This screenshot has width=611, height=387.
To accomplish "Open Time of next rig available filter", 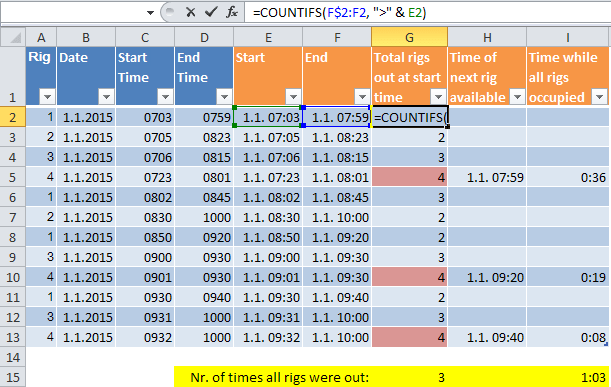I will [x=517, y=96].
